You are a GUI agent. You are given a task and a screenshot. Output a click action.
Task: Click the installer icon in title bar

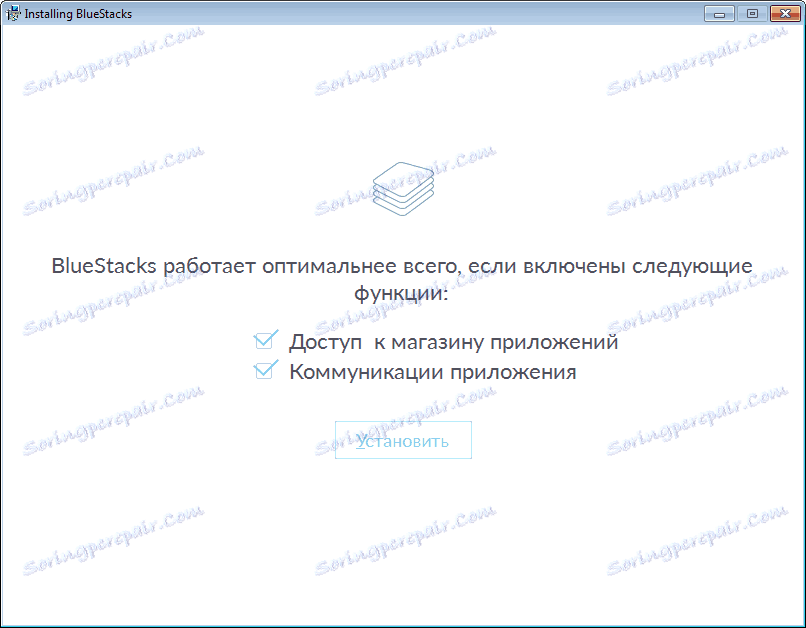pyautogui.click(x=12, y=13)
